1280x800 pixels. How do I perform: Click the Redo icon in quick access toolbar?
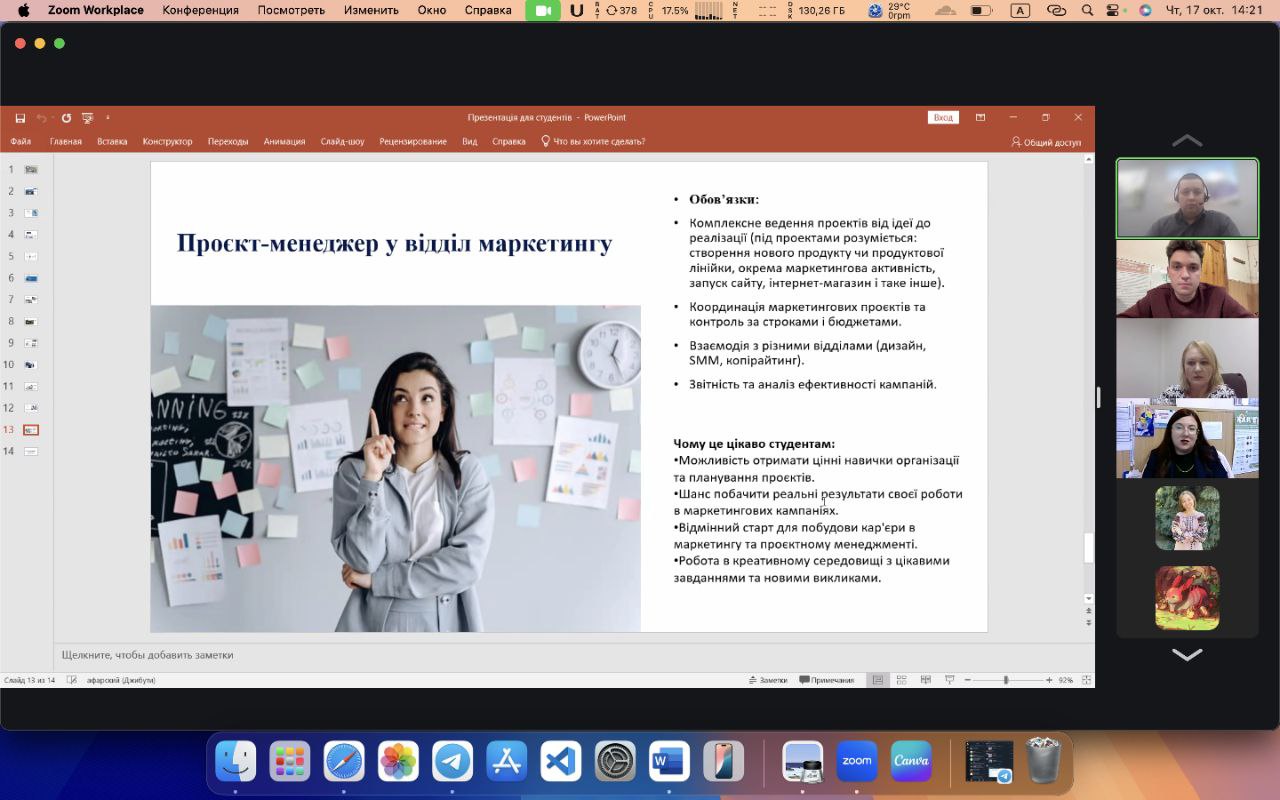[66, 118]
